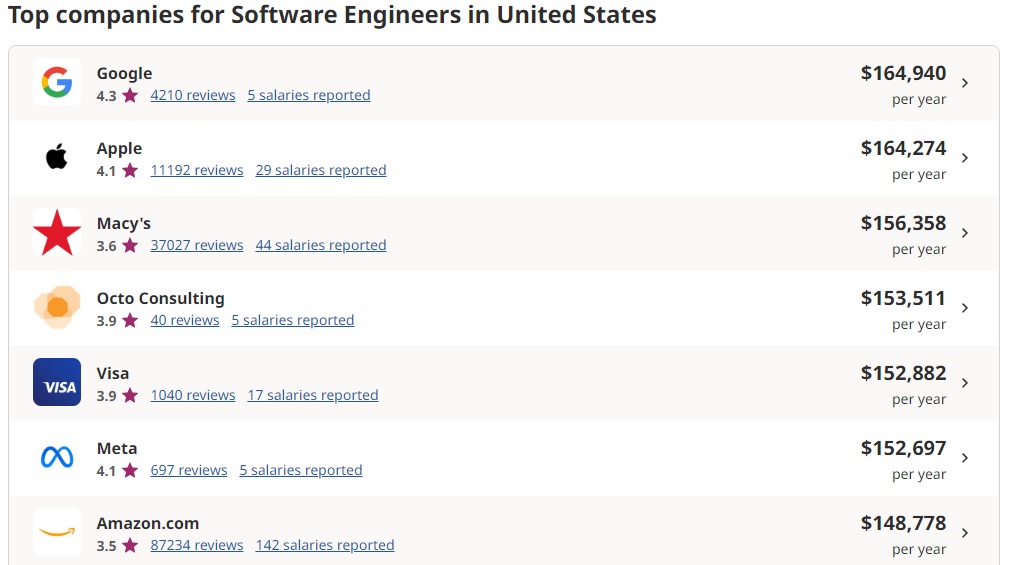1011x565 pixels.
Task: Click the star rating icon for Amazon.com
Action: click(130, 545)
